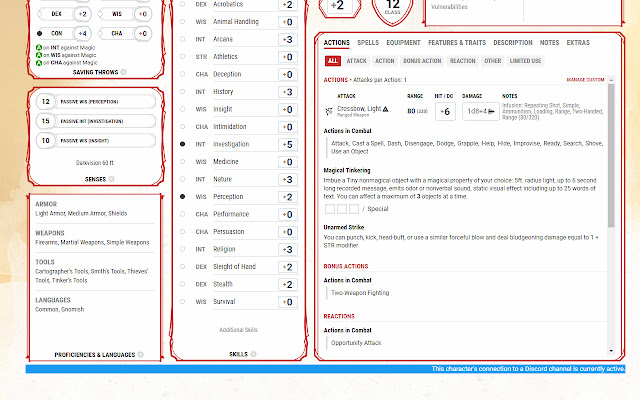
Task: Open Saving Throws settings gear
Action: (x=123, y=72)
